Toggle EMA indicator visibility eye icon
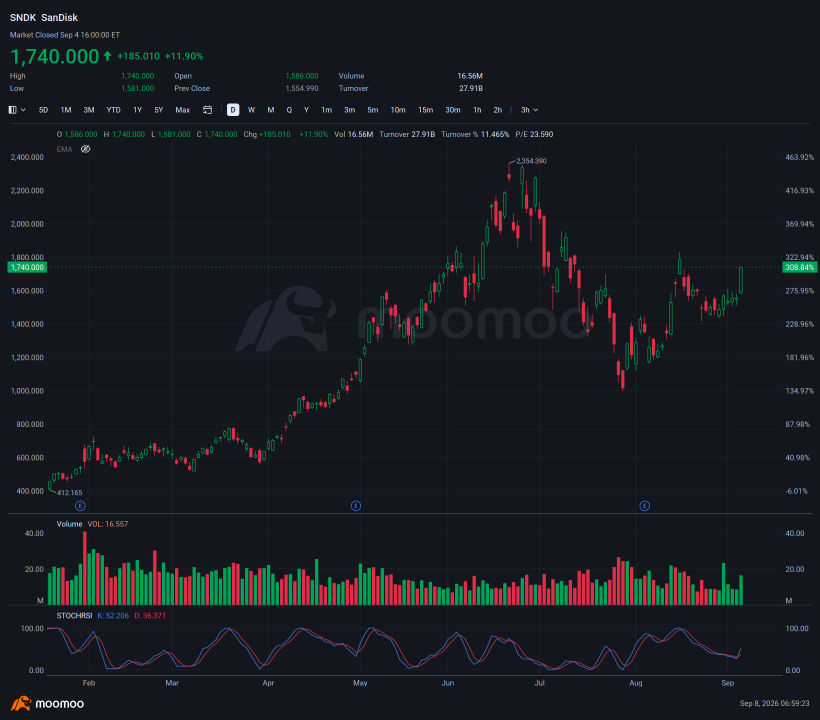This screenshot has height=720, width=820. click(x=86, y=149)
